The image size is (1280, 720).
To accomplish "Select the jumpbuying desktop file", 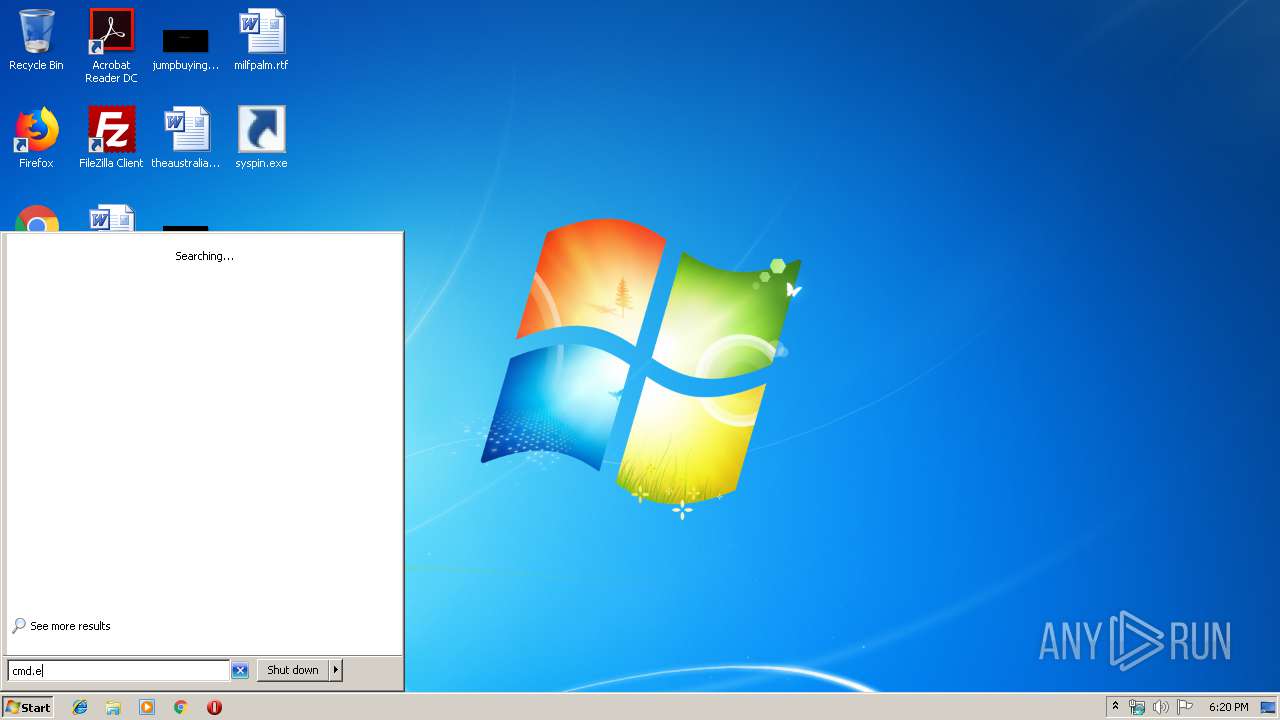I will point(185,48).
